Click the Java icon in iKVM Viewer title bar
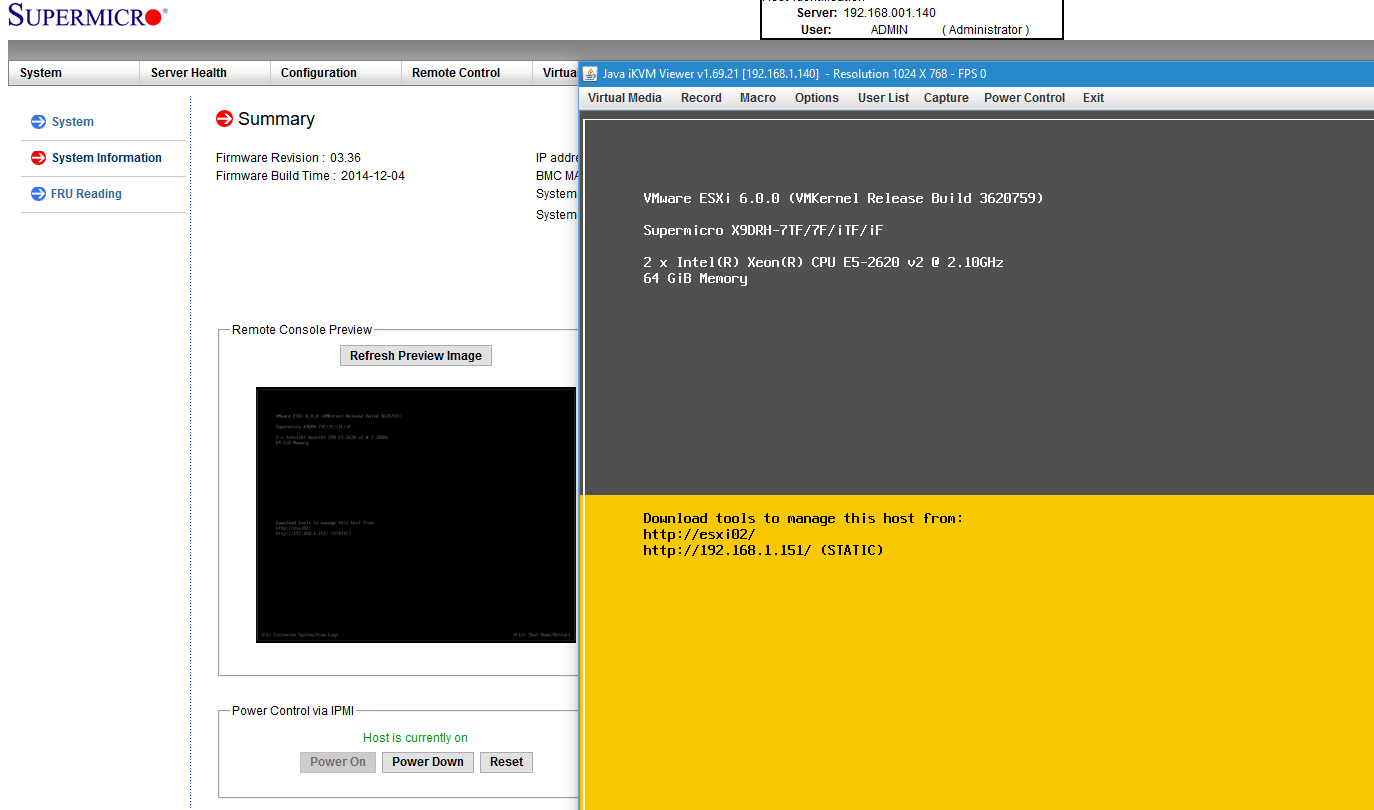 (590, 74)
